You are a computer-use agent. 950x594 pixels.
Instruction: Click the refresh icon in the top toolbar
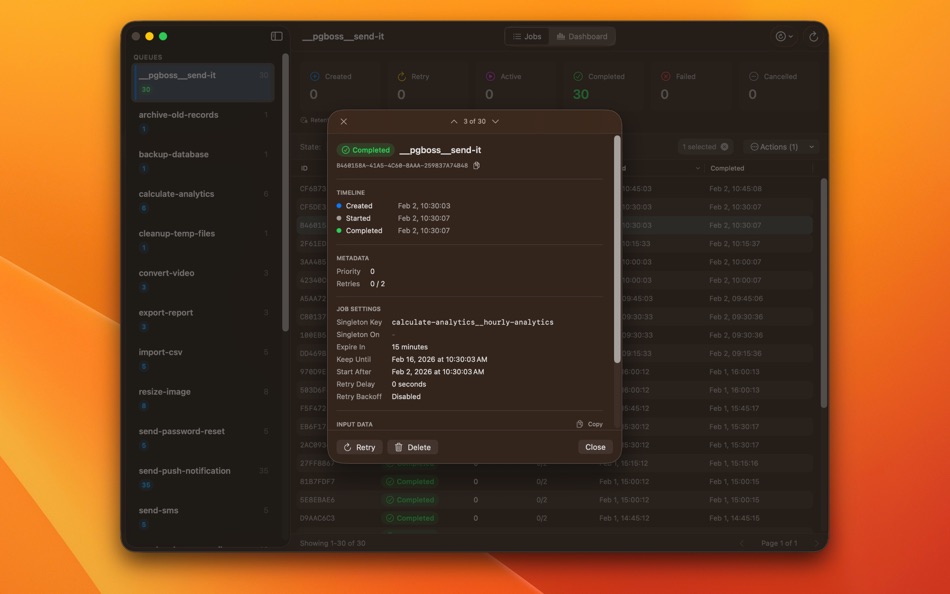coord(811,36)
